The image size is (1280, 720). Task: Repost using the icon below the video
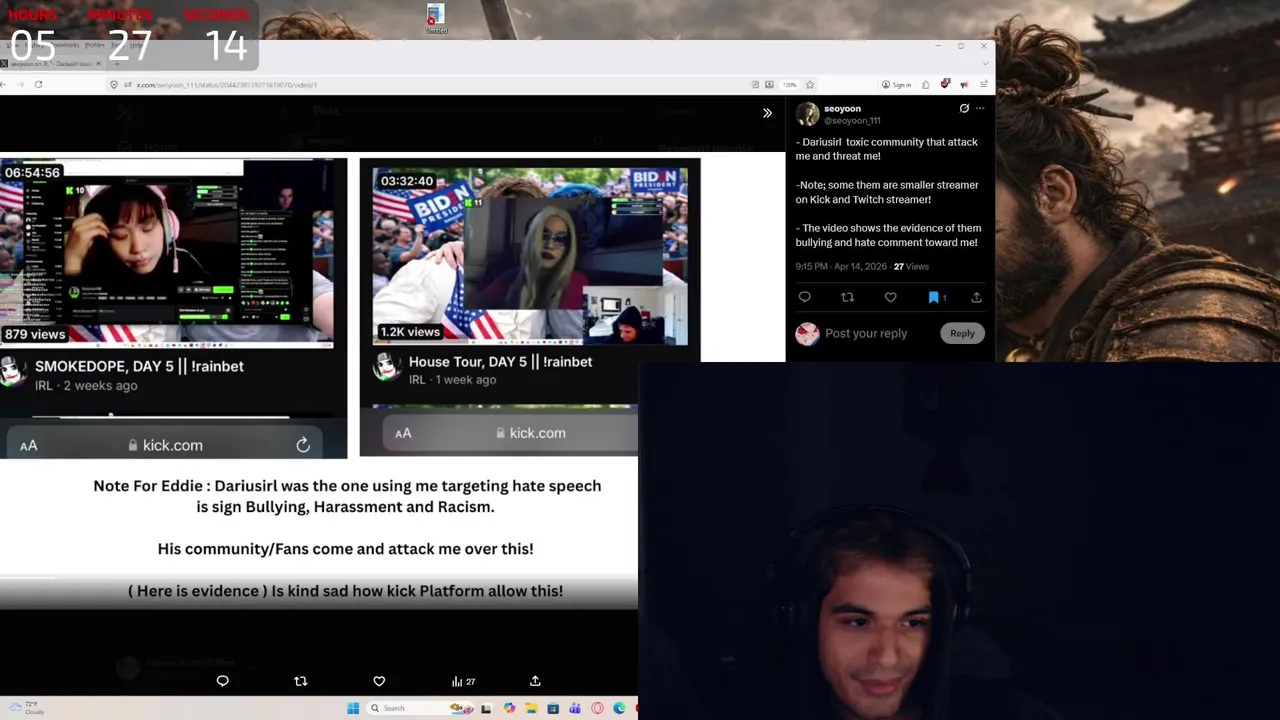(300, 681)
